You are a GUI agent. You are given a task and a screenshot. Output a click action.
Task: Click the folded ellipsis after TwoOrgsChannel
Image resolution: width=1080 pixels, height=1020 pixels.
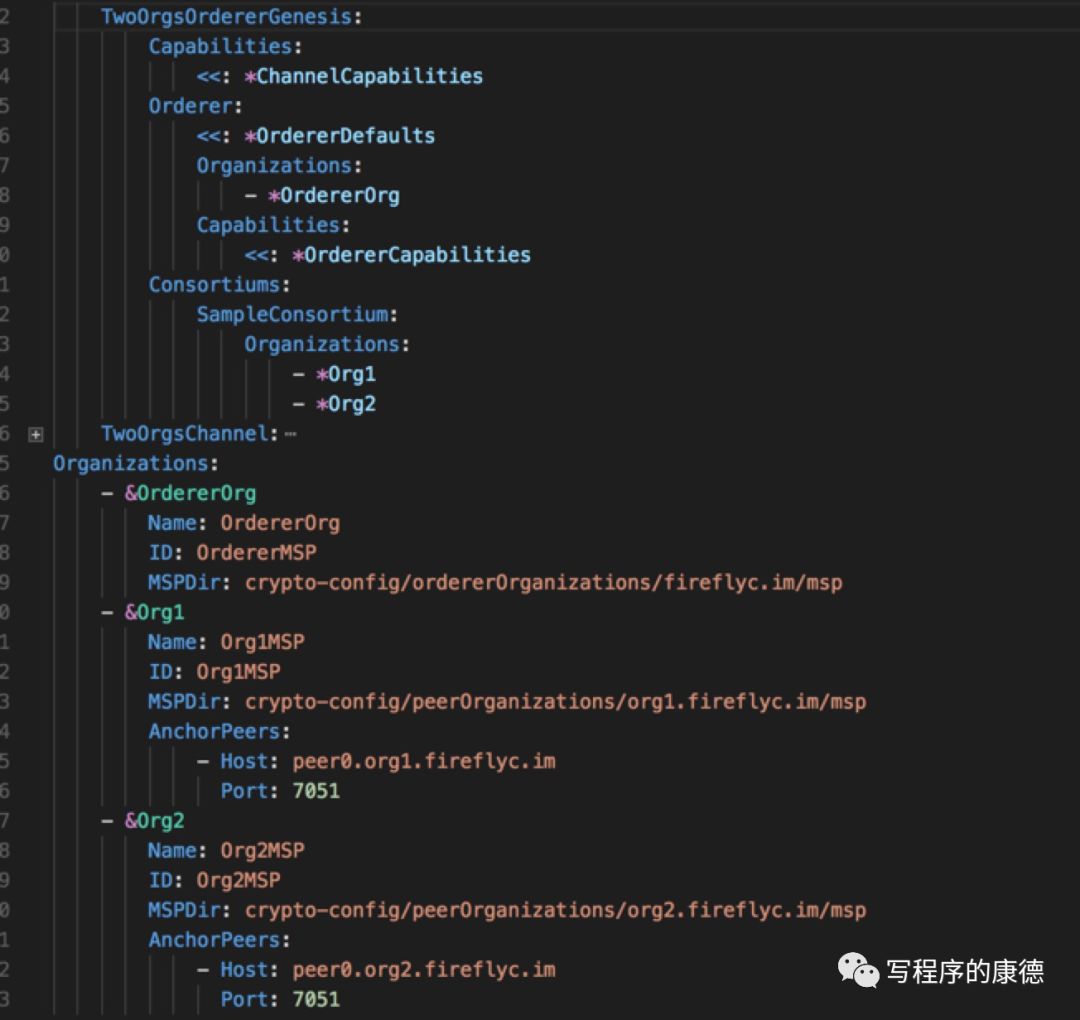pos(290,434)
